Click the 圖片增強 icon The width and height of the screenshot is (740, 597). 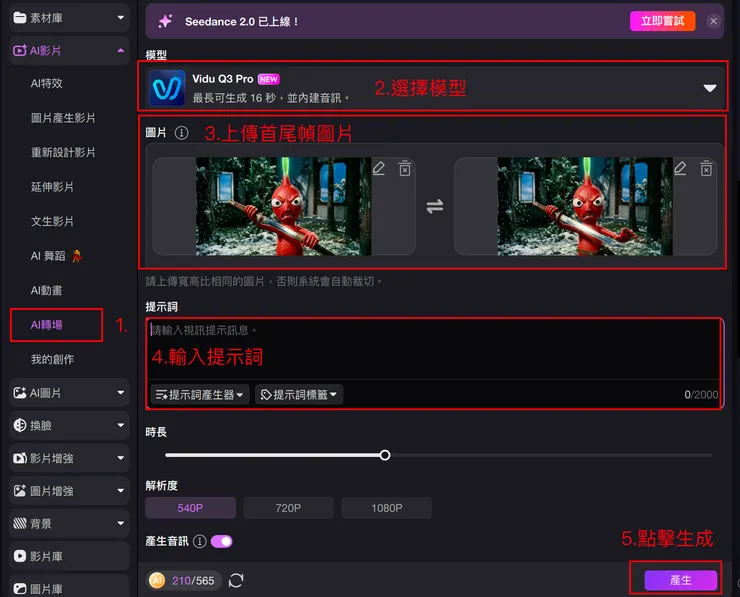pos(20,491)
